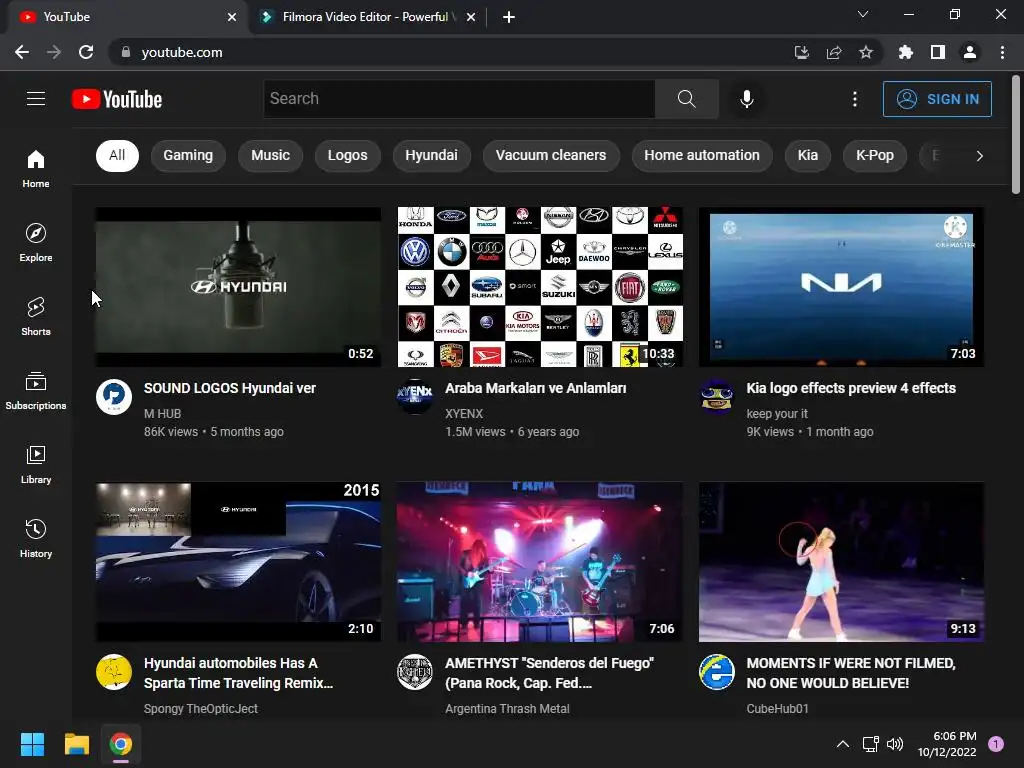Image resolution: width=1024 pixels, height=768 pixels.
Task: Go to Home in sidebar
Action: [x=36, y=168]
